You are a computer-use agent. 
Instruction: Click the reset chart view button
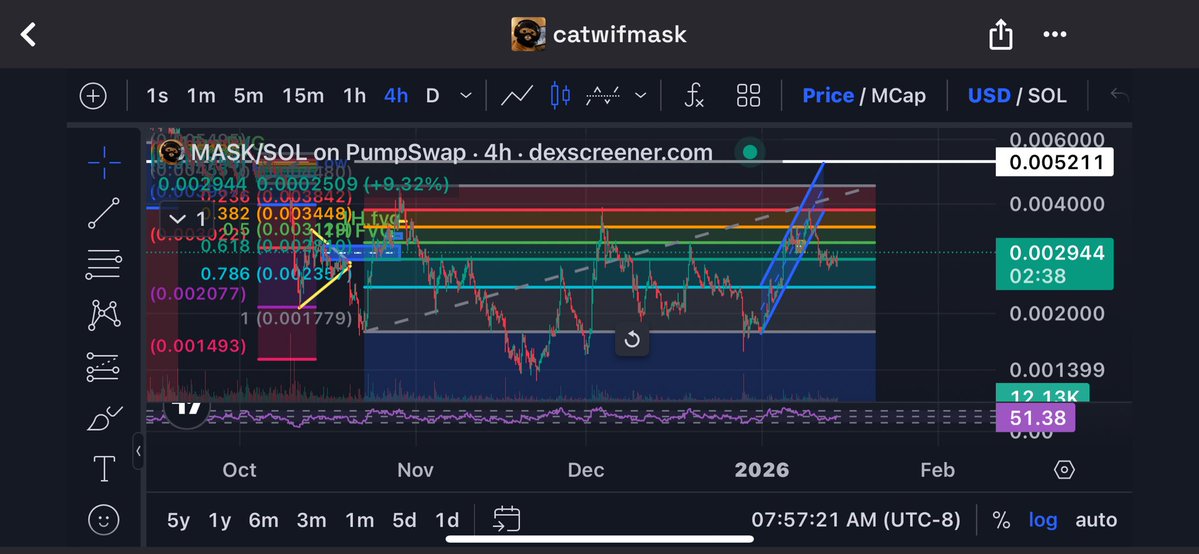632,340
